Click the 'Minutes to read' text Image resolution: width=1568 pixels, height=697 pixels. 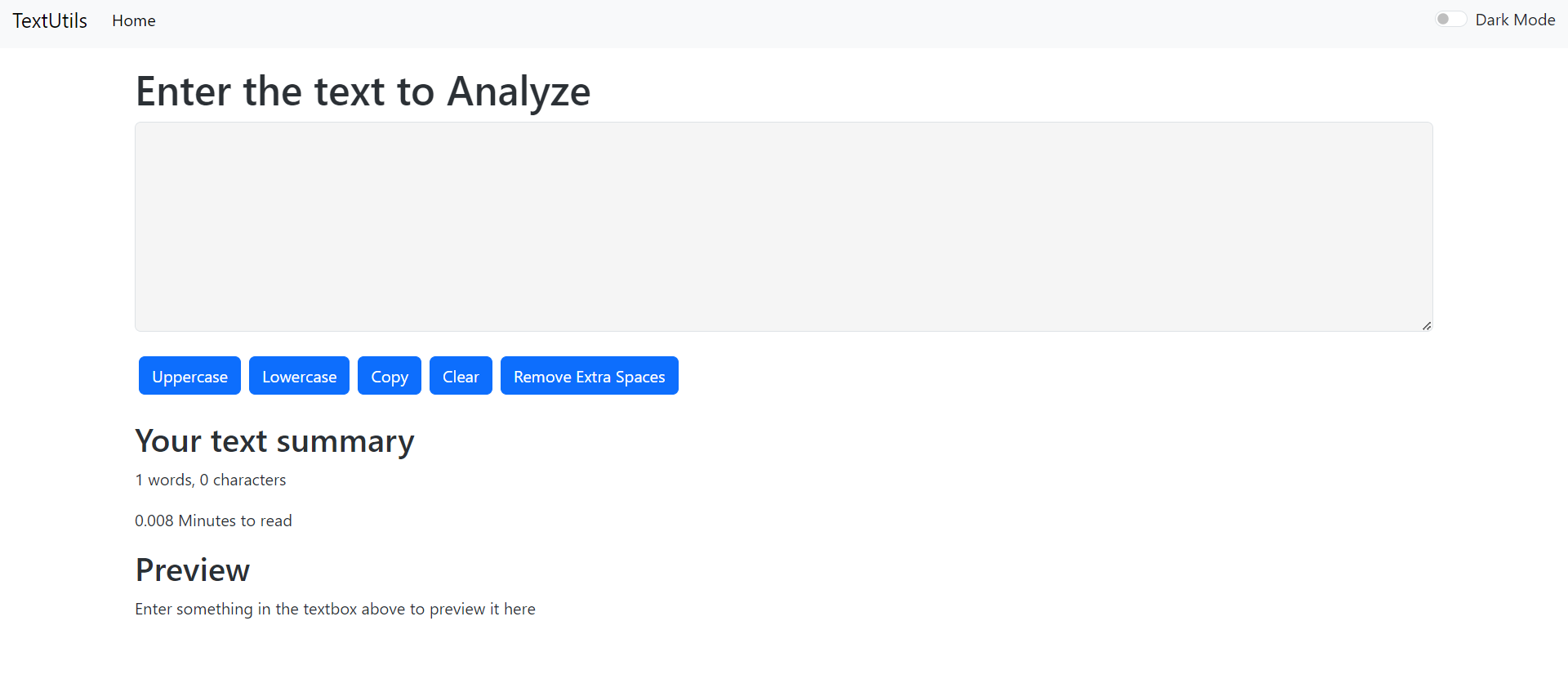point(213,521)
